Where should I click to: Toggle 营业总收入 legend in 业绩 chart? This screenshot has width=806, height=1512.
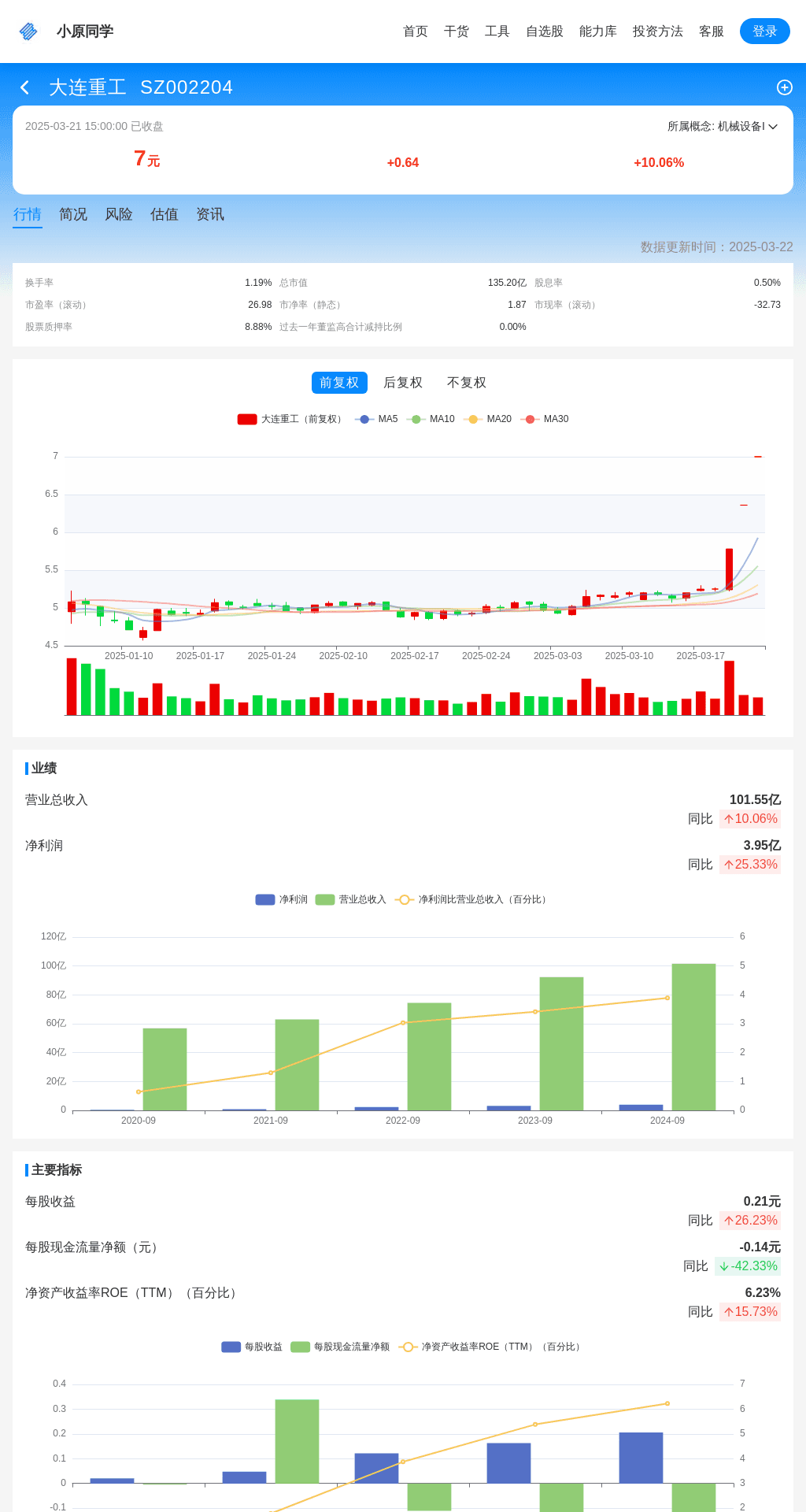coord(350,899)
